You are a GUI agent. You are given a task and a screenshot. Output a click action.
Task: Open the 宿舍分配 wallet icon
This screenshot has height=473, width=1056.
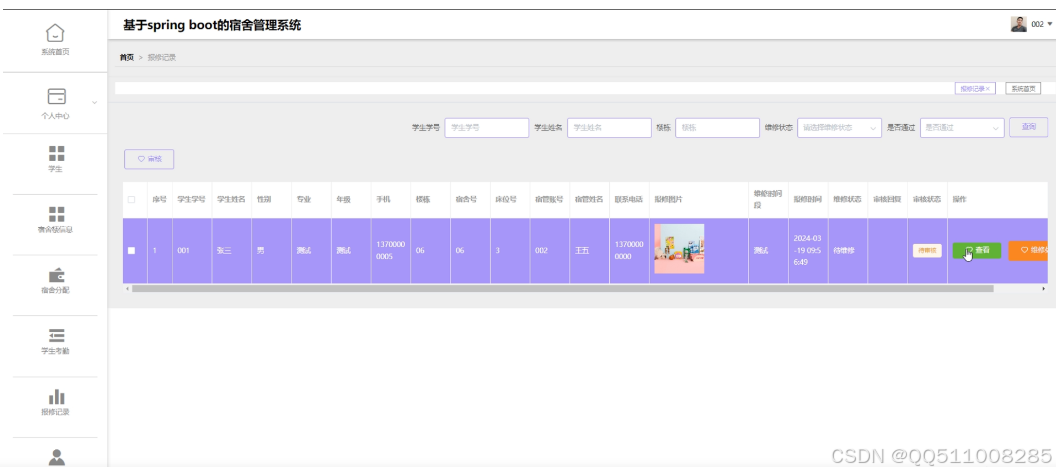tap(57, 275)
